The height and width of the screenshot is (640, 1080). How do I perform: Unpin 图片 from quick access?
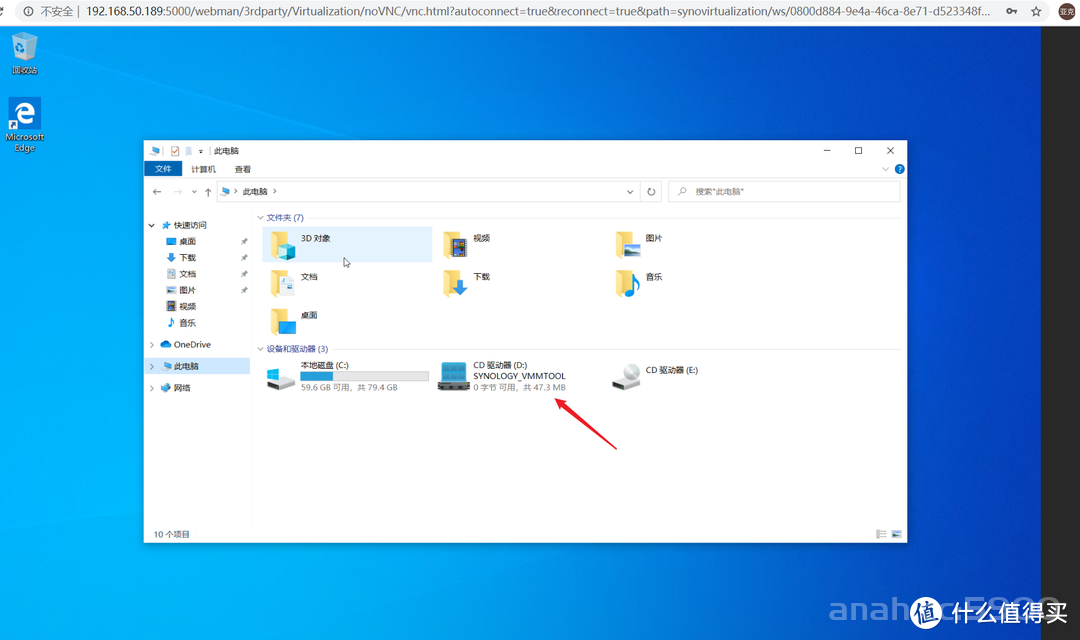click(x=244, y=290)
